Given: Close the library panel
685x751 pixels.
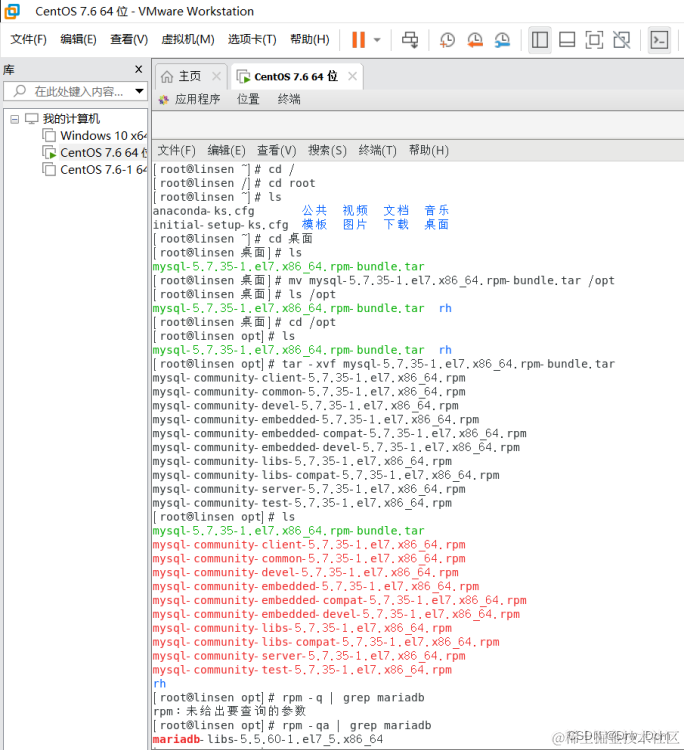Looking at the screenshot, I should click(x=138, y=69).
